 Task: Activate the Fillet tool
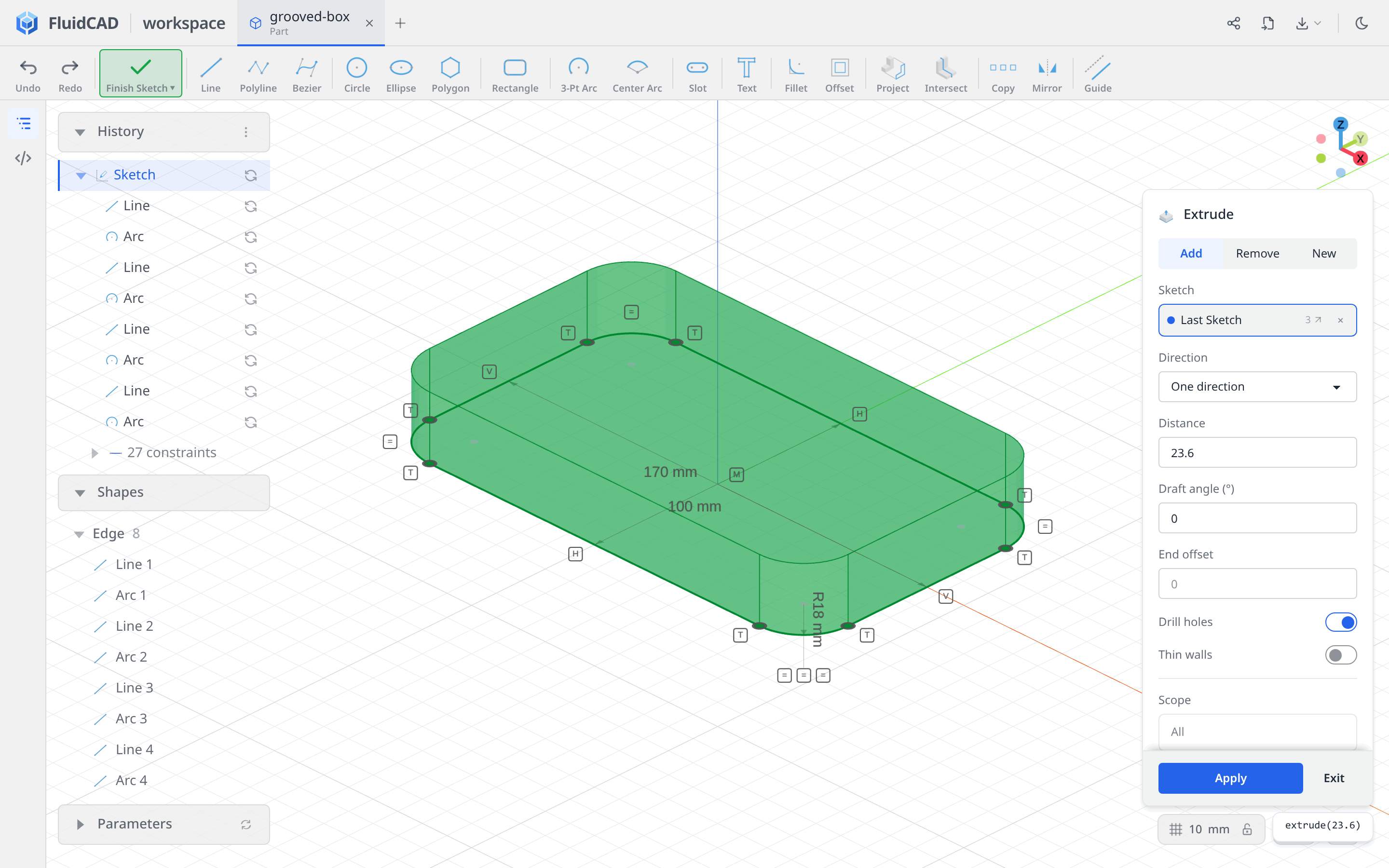pos(795,74)
